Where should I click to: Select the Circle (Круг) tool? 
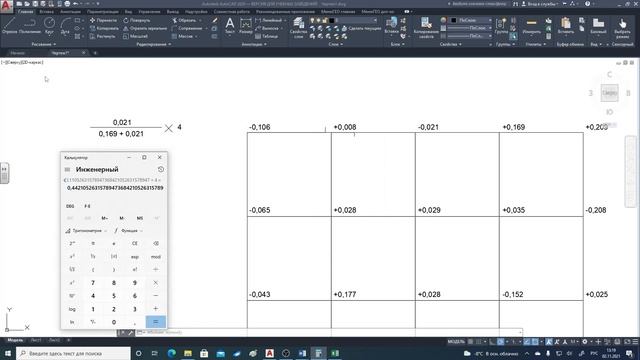coord(49,25)
